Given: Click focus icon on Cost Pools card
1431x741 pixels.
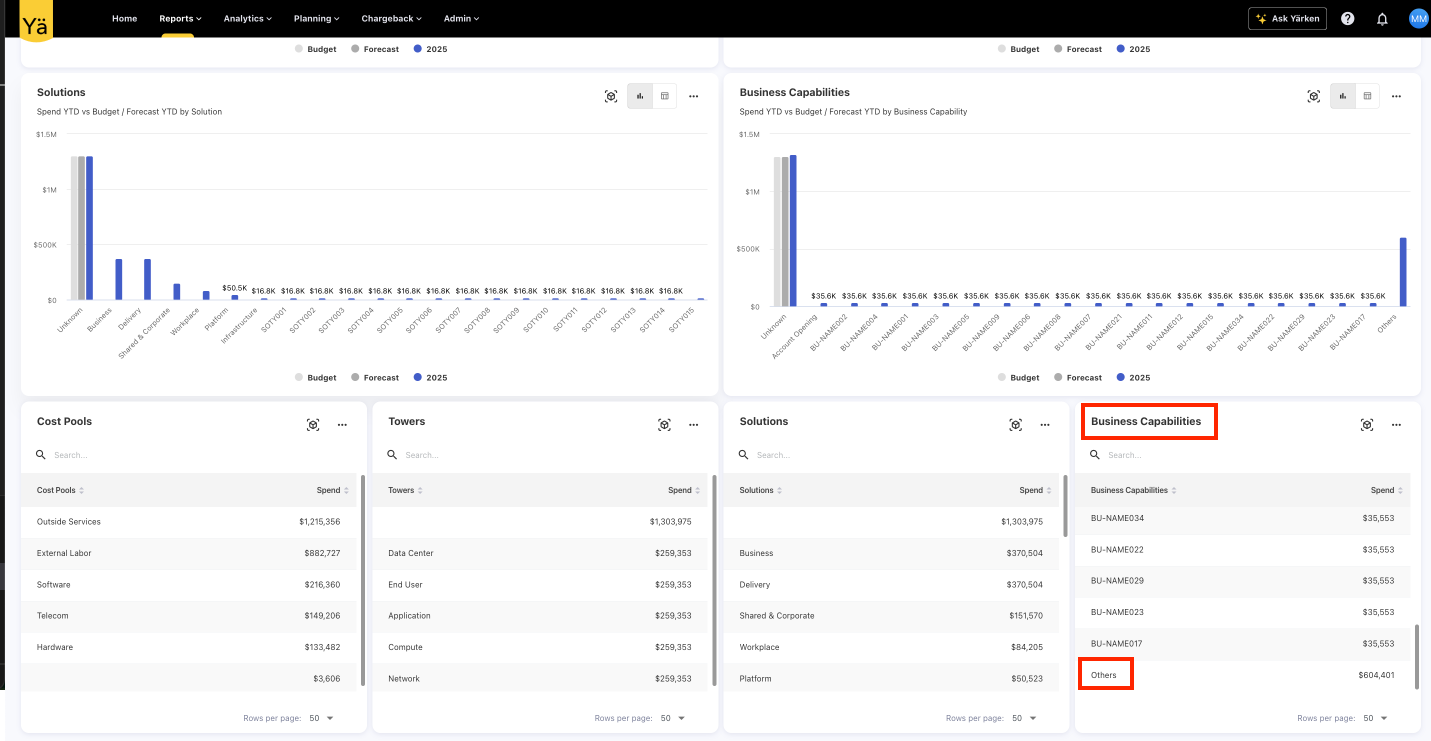Looking at the screenshot, I should 313,425.
